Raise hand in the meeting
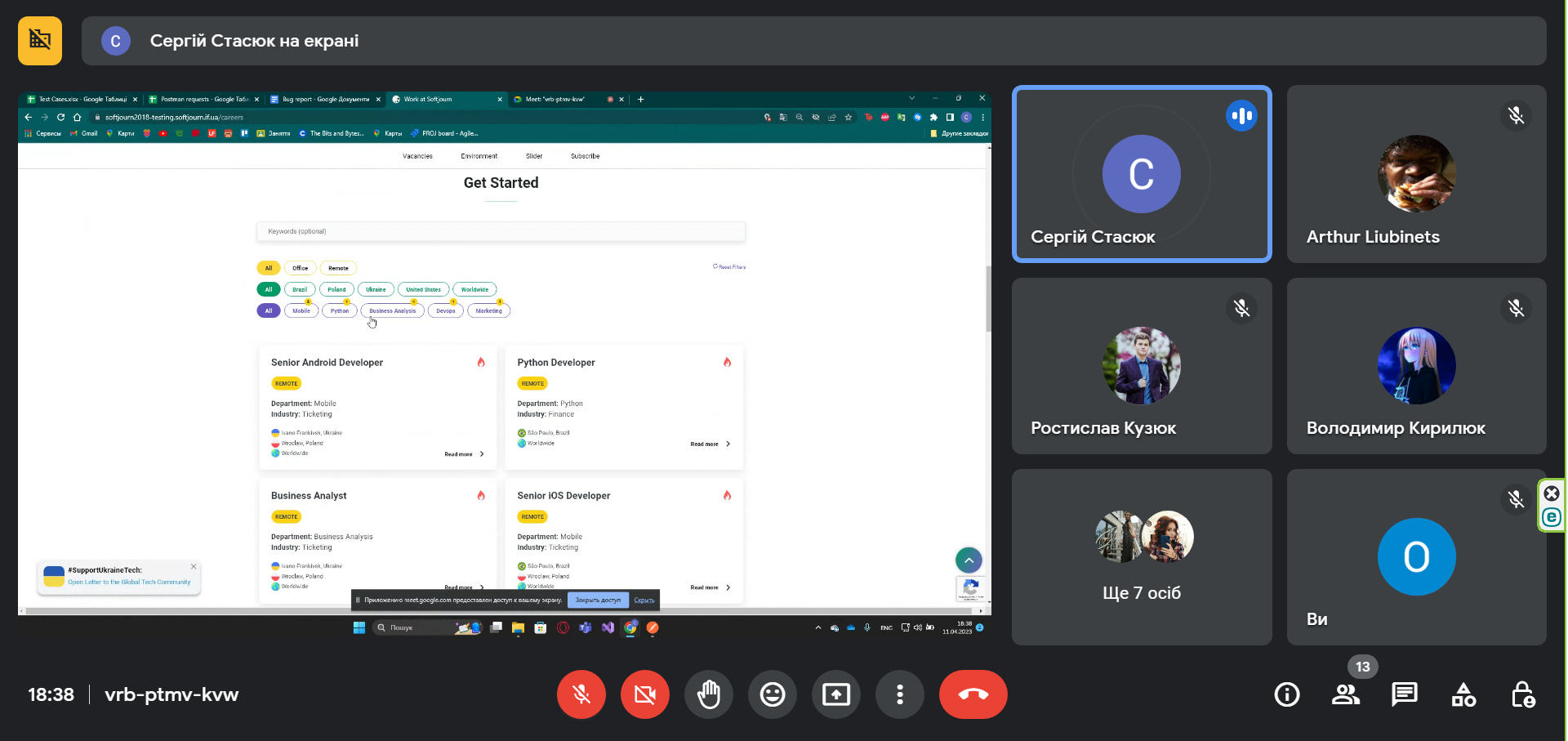The width and height of the screenshot is (1568, 741). (x=708, y=694)
